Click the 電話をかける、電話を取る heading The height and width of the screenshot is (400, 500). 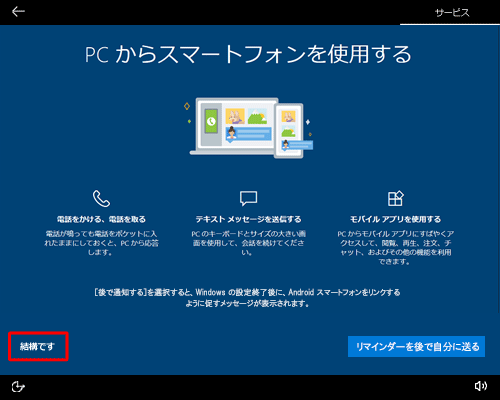coord(101,219)
